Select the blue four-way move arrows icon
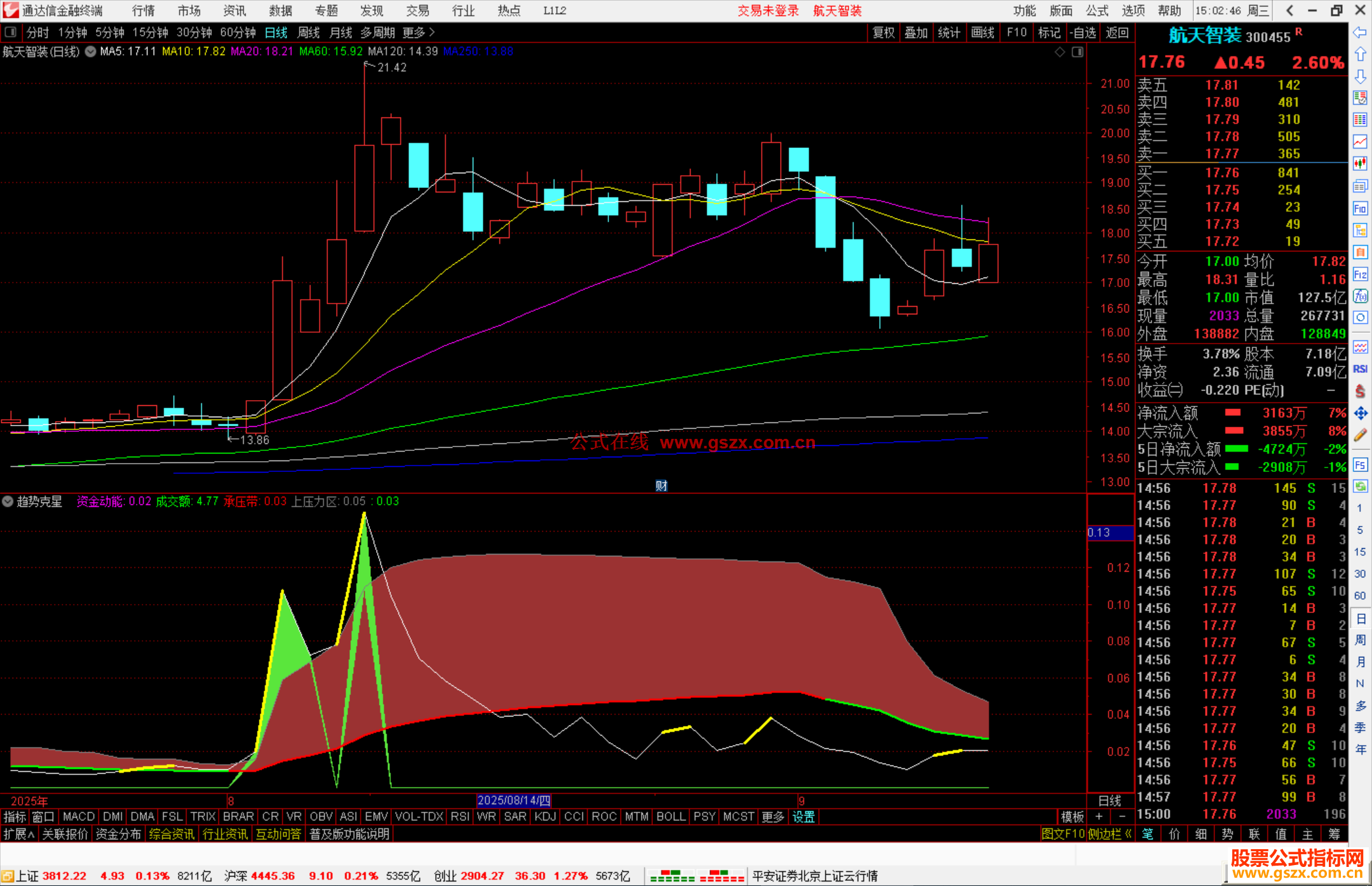Image resolution: width=1372 pixels, height=886 pixels. (x=1360, y=413)
